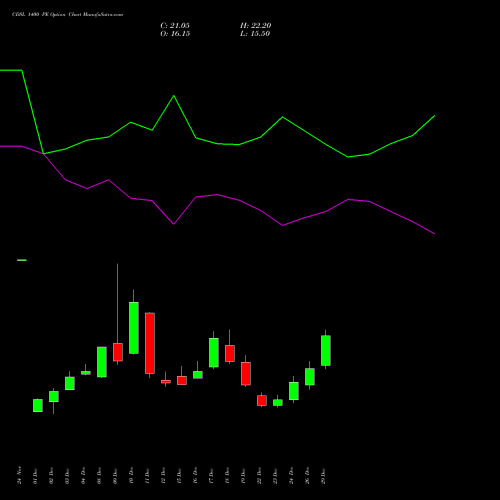This screenshot has height=500, width=500.
Task: Click the small green 23 Dec candlestick
Action: pyautogui.click(x=278, y=402)
